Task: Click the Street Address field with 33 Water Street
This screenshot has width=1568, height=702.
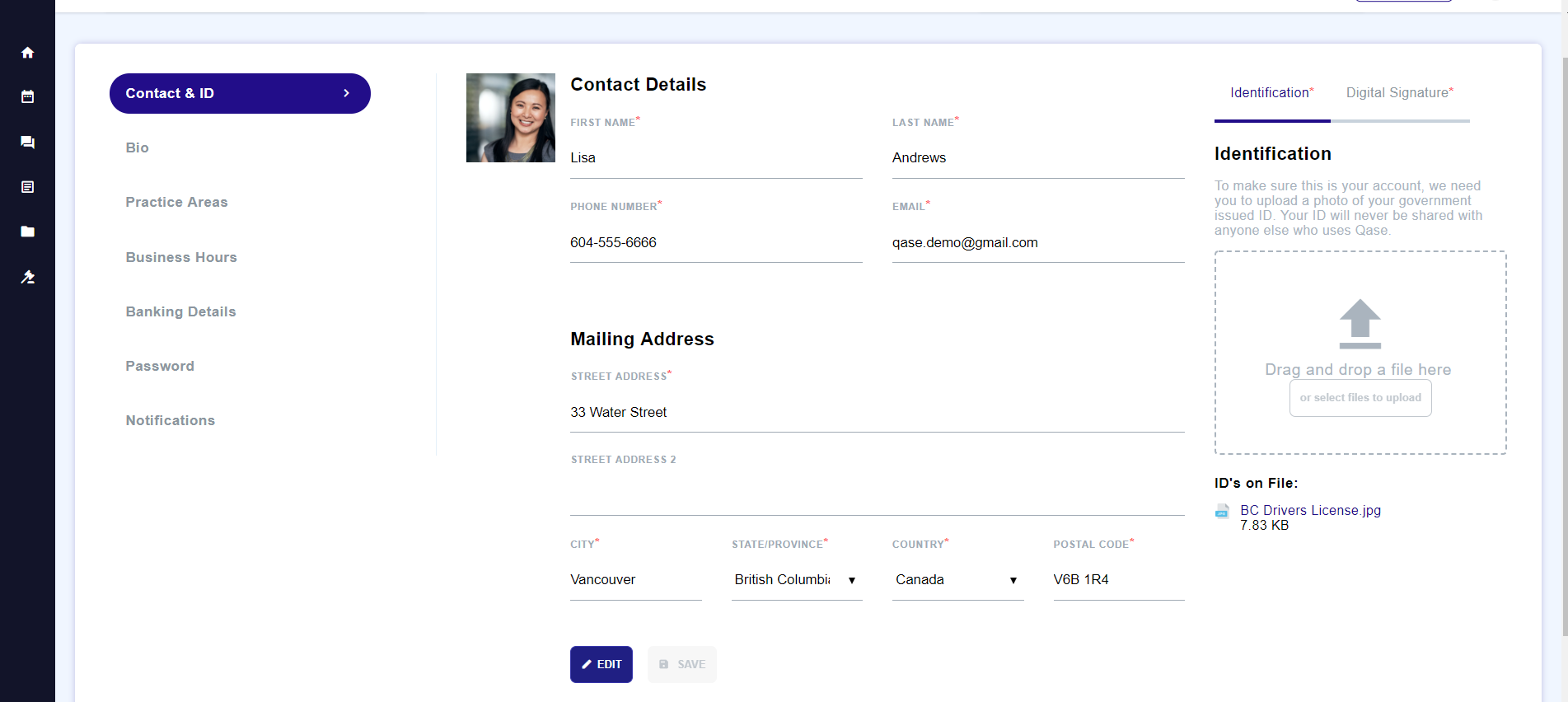Action: [878, 413]
